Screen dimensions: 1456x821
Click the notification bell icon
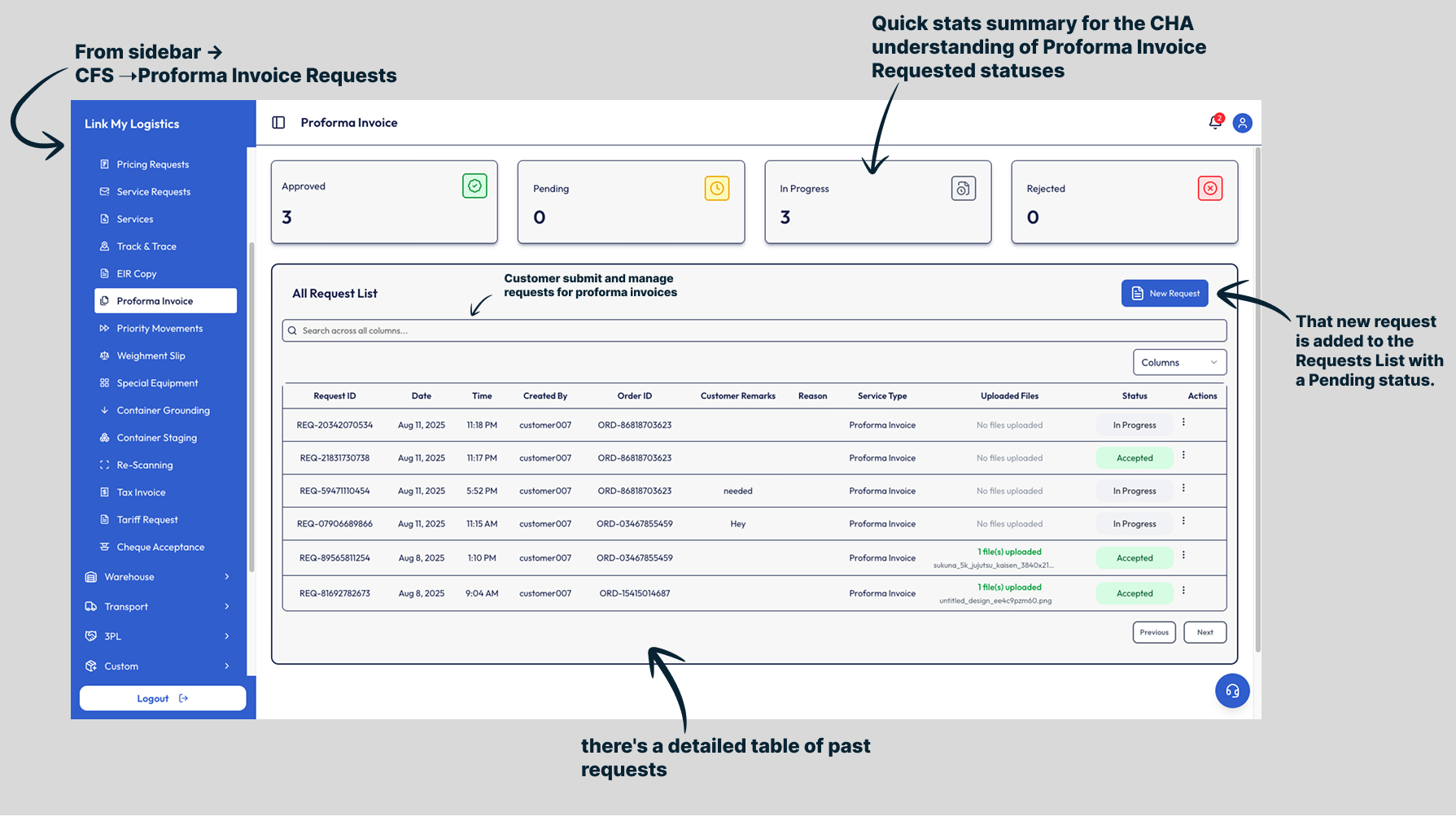click(x=1214, y=123)
